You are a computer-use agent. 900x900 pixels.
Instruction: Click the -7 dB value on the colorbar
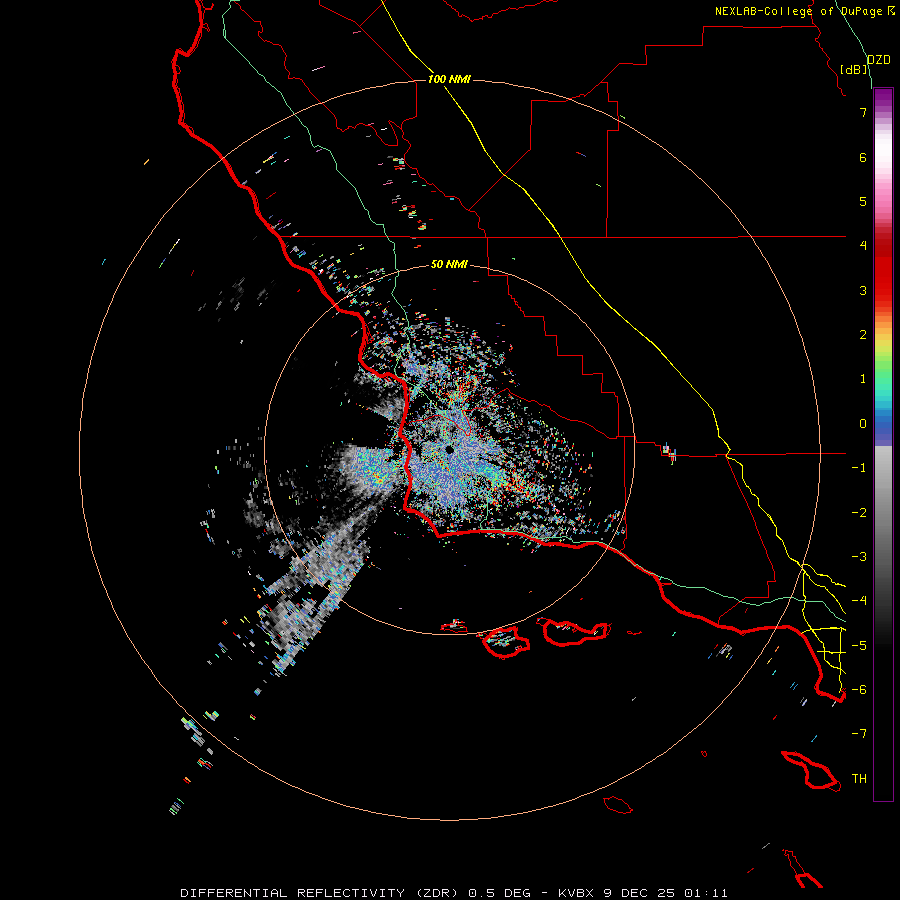[859, 734]
